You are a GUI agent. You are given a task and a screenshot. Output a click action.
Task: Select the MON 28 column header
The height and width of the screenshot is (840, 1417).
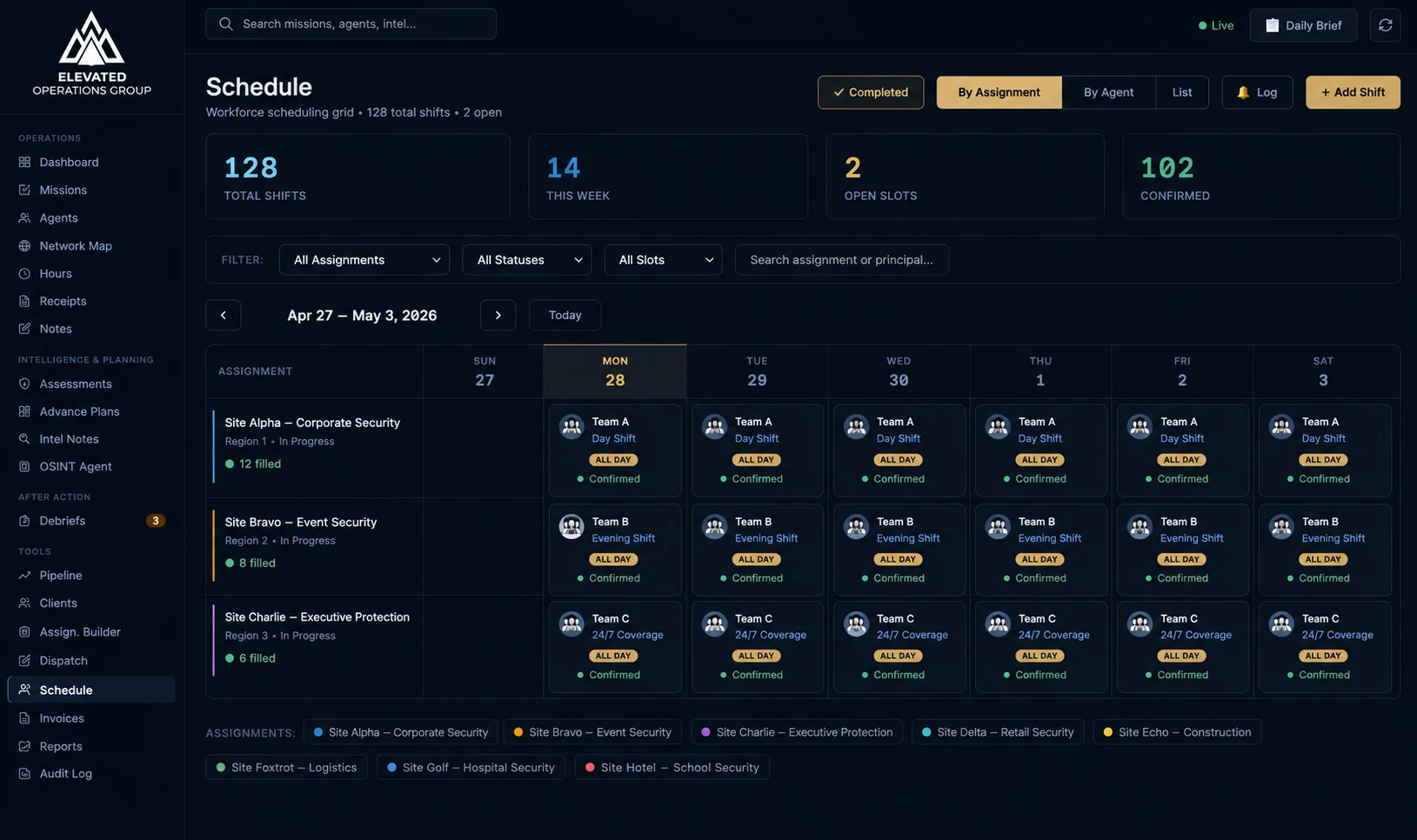tap(615, 371)
